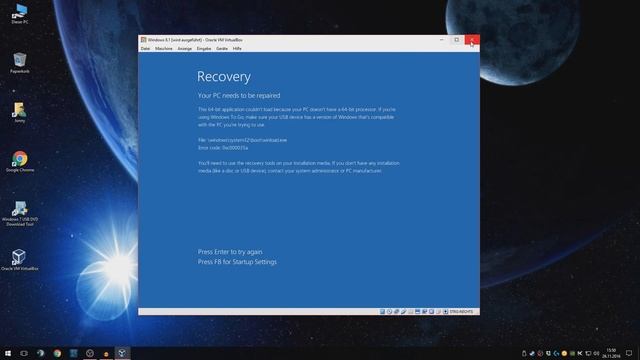Click the video capture status icon
The height and width of the screenshot is (360, 640).
click(x=424, y=312)
